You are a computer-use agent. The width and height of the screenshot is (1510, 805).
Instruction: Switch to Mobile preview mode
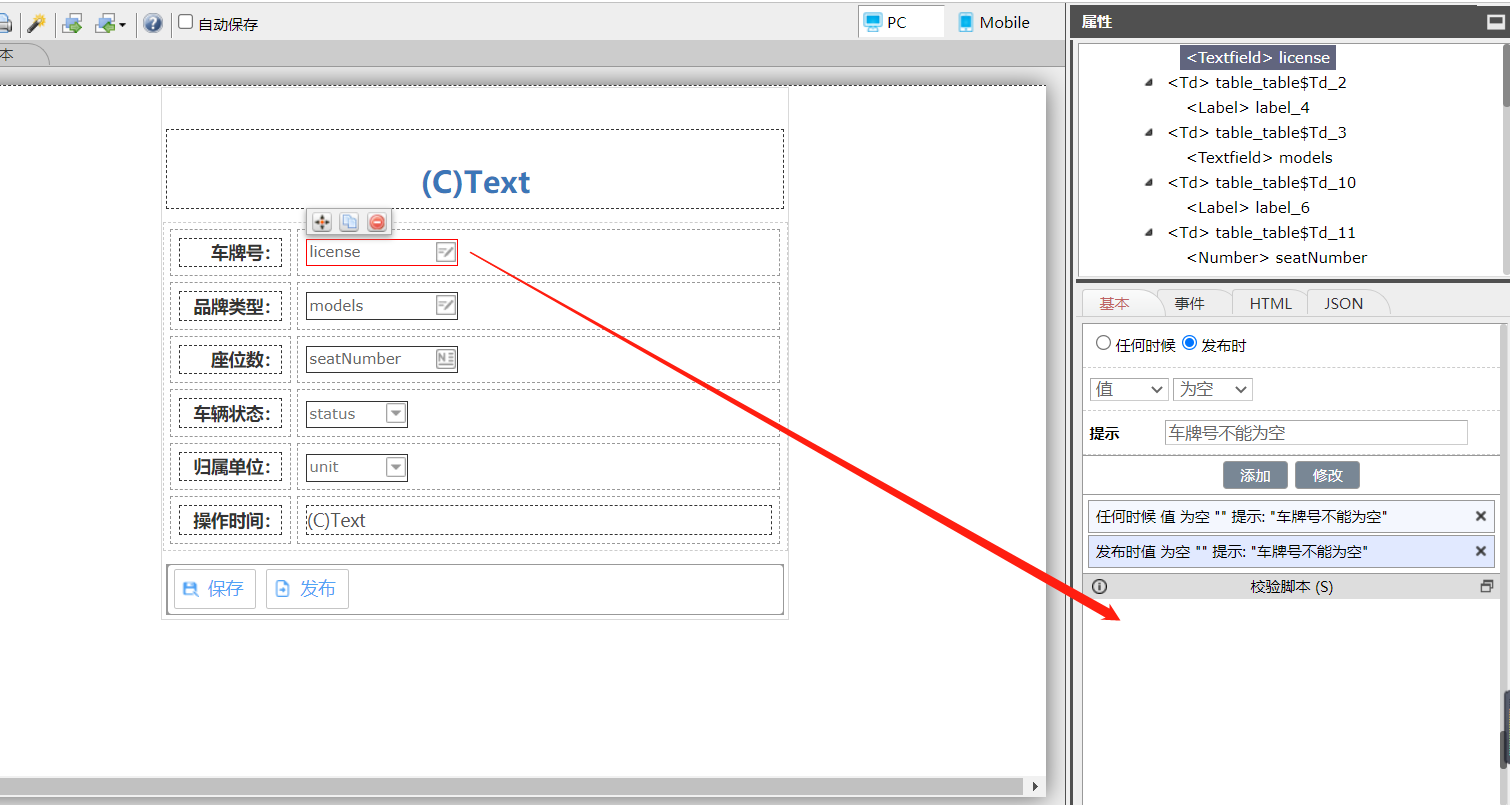994,22
